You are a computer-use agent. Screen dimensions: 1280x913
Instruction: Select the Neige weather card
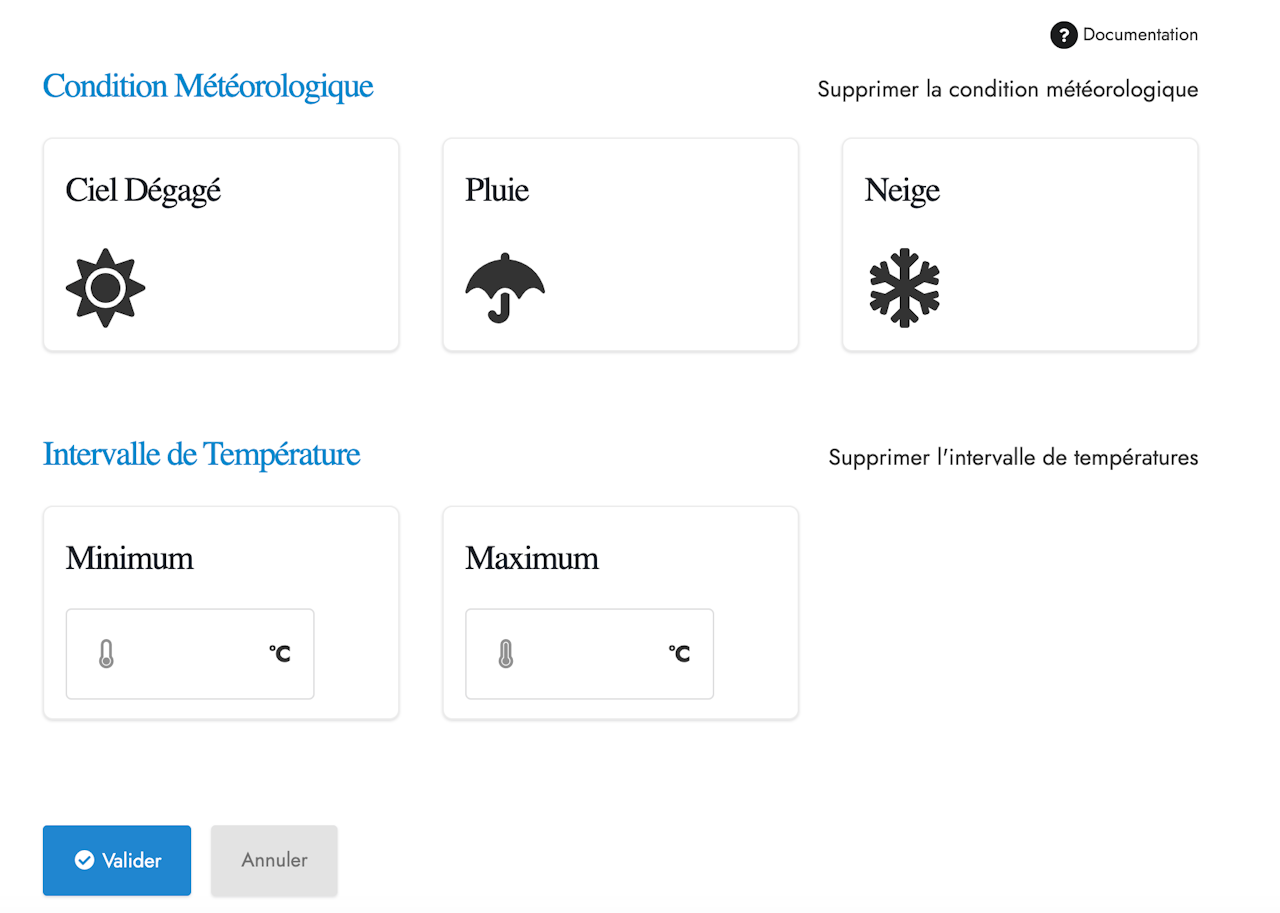pos(1020,245)
